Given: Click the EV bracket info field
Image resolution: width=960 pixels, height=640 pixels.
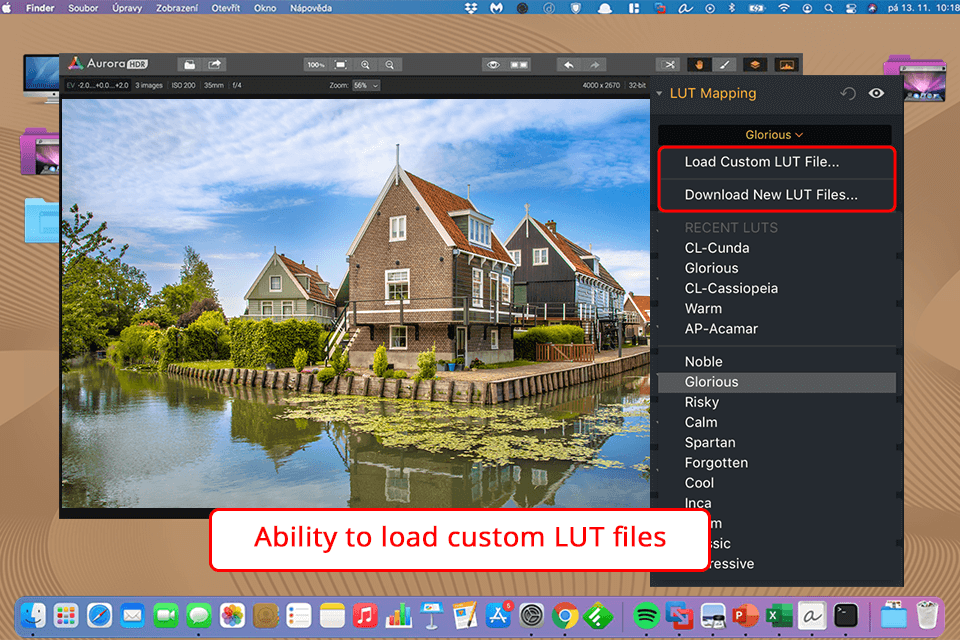Looking at the screenshot, I should tap(97, 86).
